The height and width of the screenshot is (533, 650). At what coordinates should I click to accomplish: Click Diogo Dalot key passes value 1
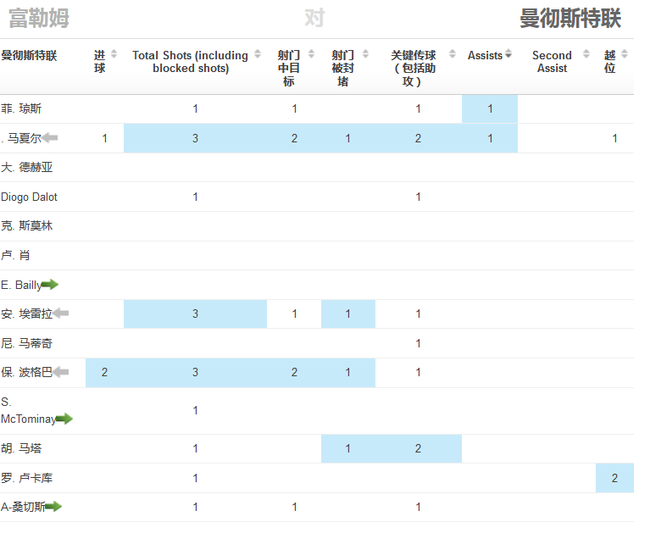418,197
